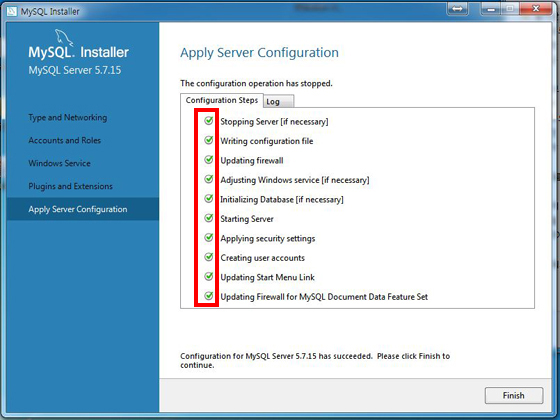This screenshot has width=560, height=420.
Task: Close the MySQL Installer window
Action: pyautogui.click(x=535, y=9)
